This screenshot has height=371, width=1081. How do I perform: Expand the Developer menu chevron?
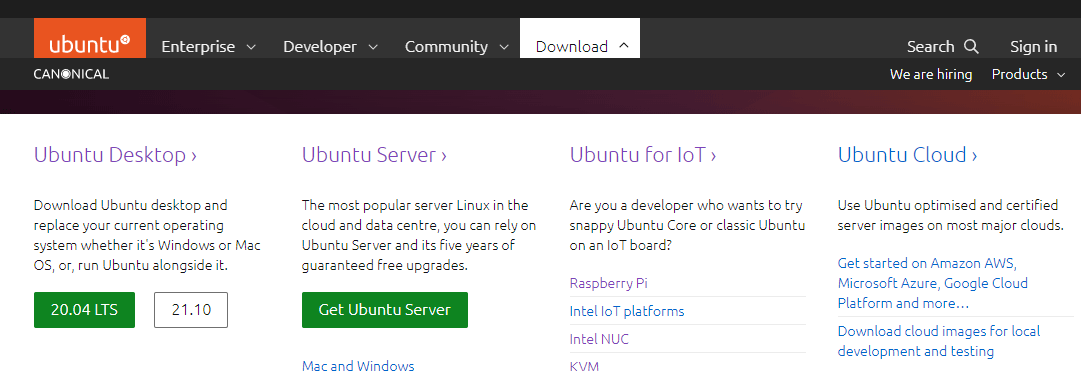373,47
